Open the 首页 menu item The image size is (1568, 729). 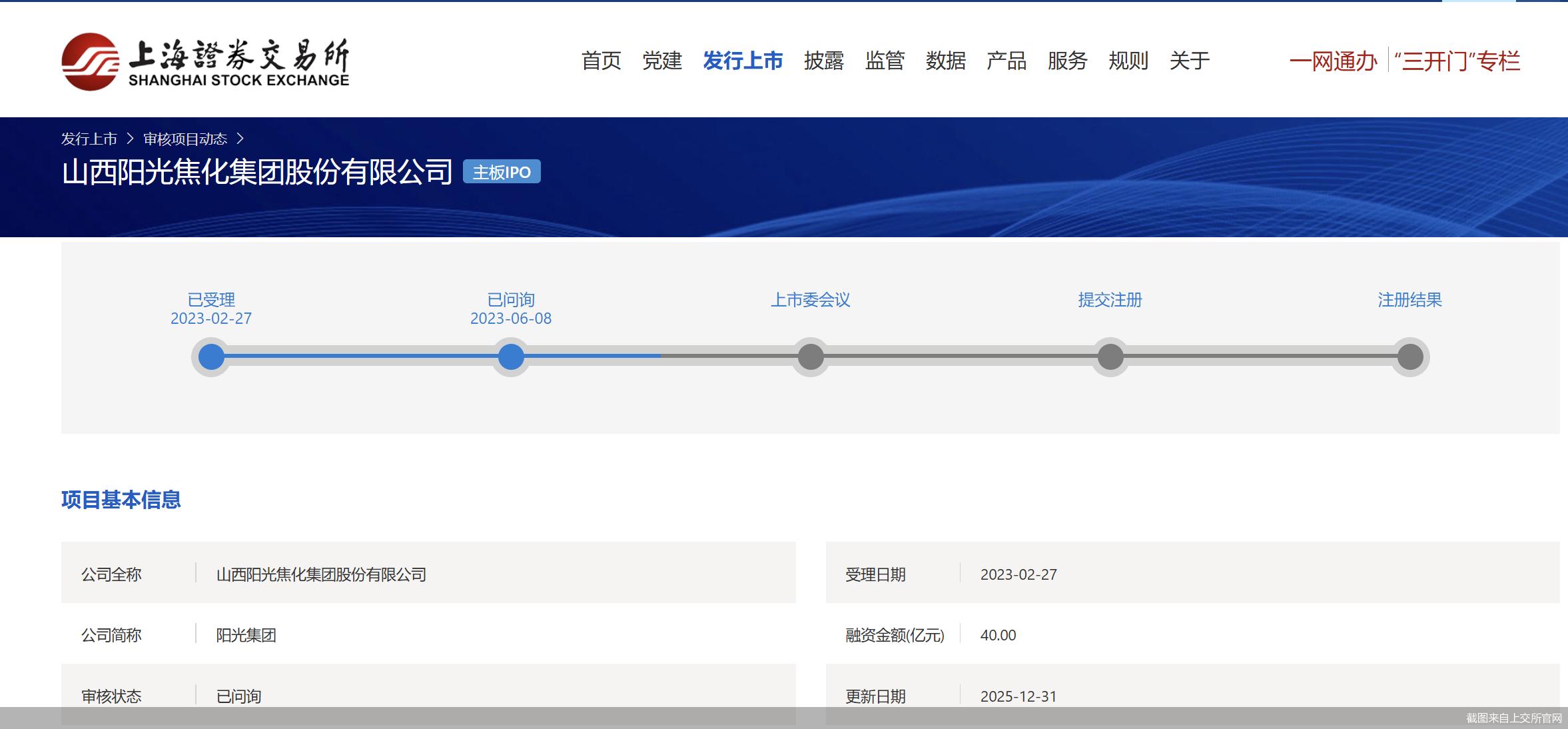click(x=601, y=61)
